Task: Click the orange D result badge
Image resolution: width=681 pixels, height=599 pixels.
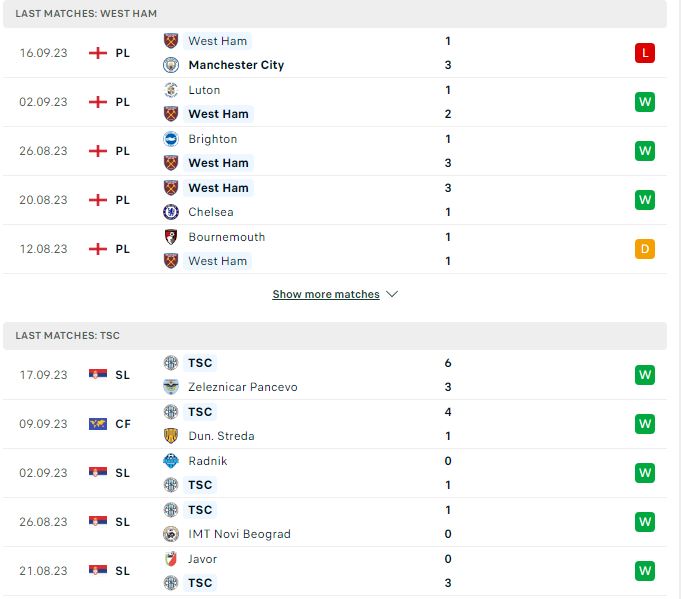Action: (x=645, y=249)
